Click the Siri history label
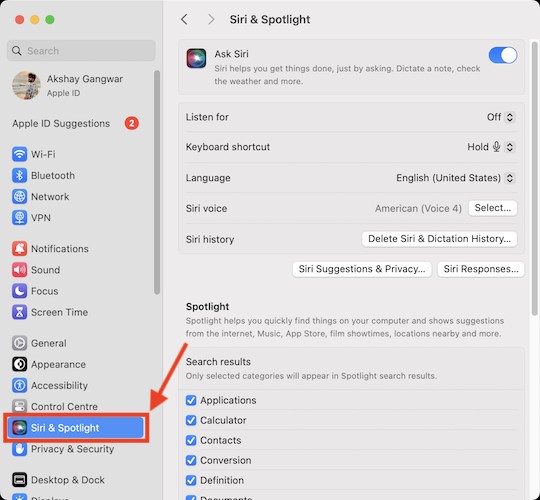Viewport: 540px width, 500px height. tap(210, 239)
